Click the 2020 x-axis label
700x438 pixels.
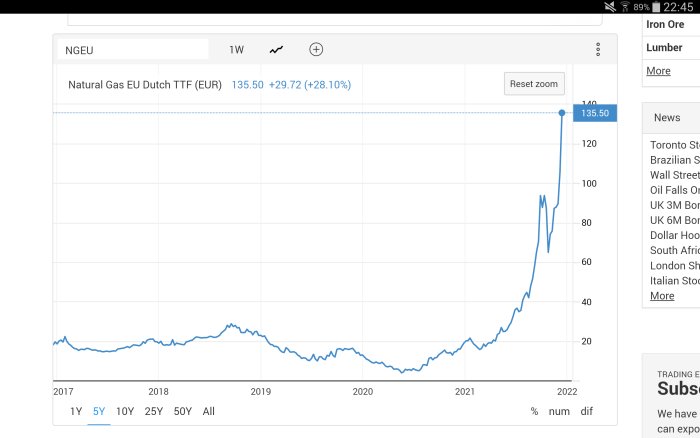(362, 392)
